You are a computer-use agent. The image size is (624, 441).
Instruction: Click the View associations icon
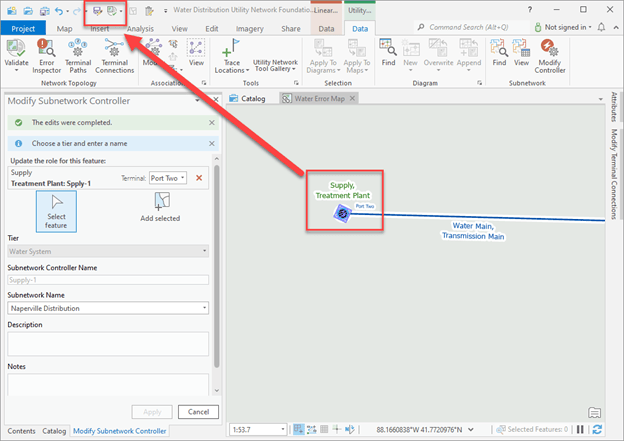coord(196,48)
